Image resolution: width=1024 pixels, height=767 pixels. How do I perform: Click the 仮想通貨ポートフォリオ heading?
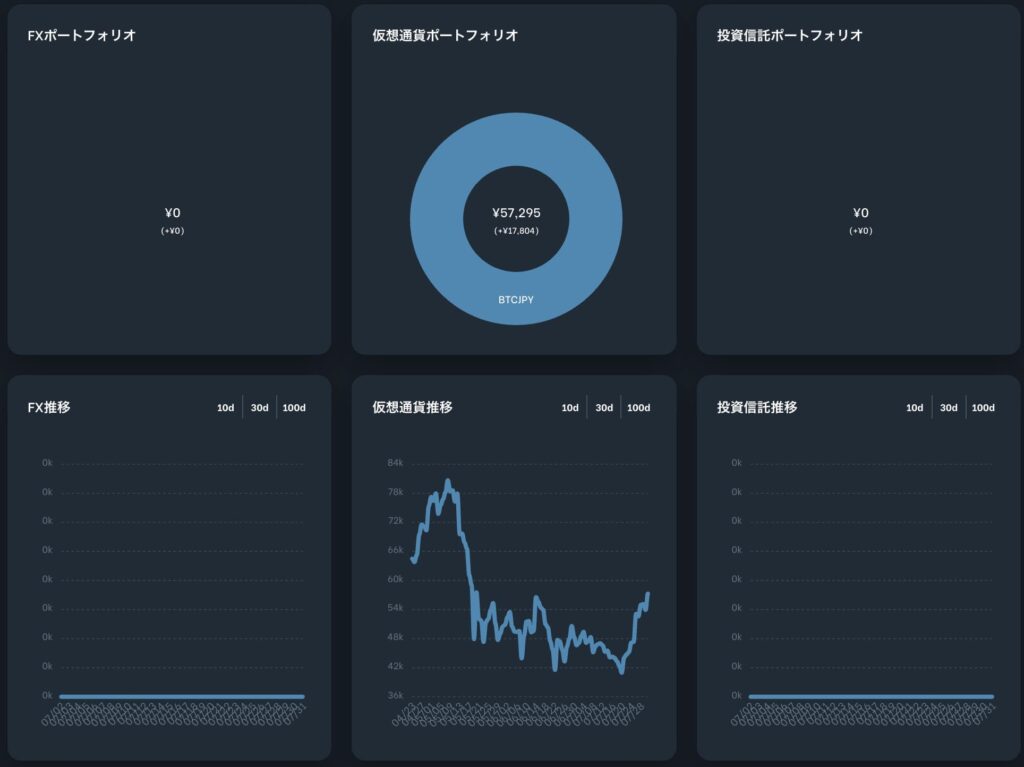click(445, 35)
